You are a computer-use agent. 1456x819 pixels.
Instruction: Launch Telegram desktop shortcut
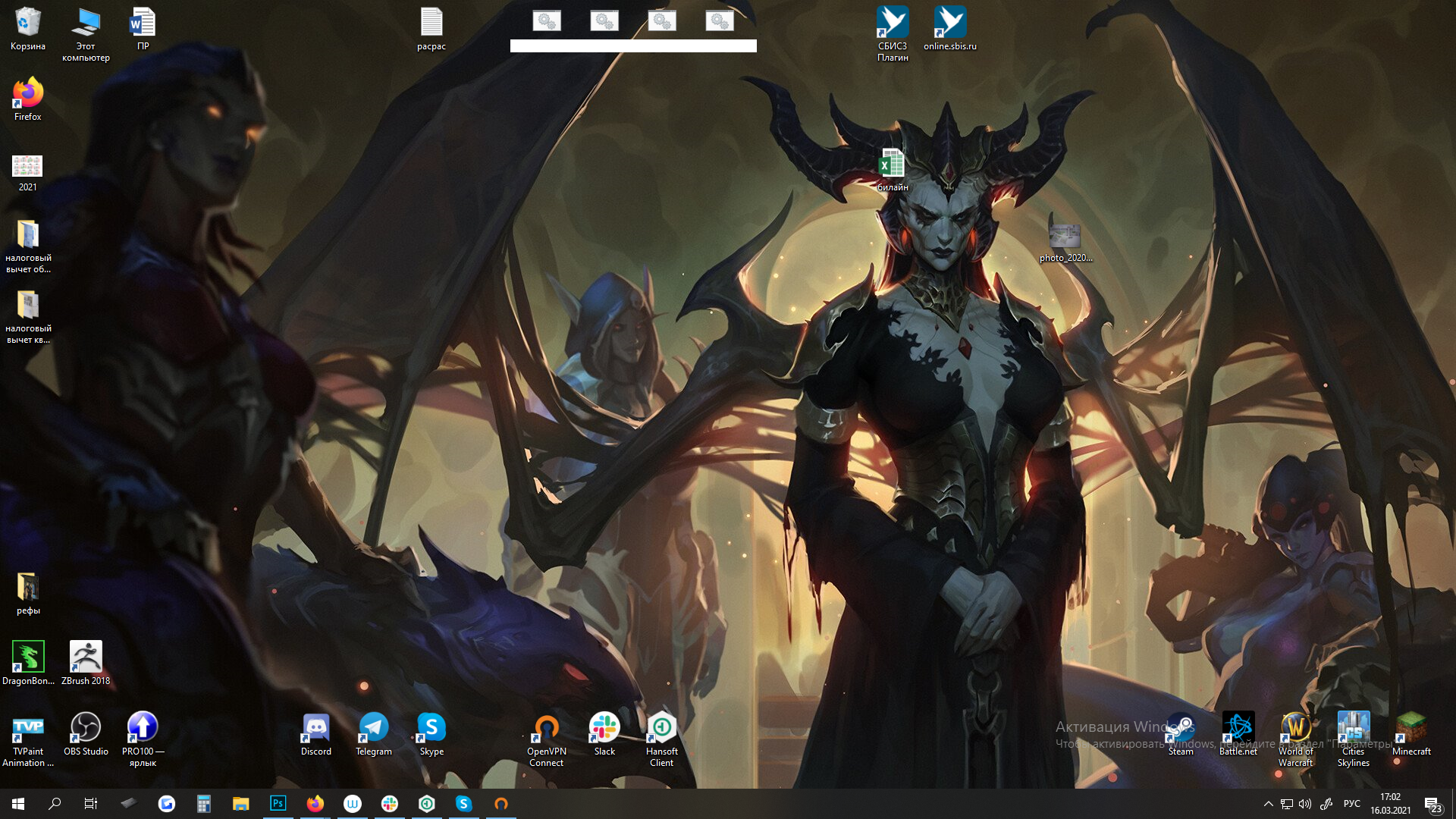[374, 734]
